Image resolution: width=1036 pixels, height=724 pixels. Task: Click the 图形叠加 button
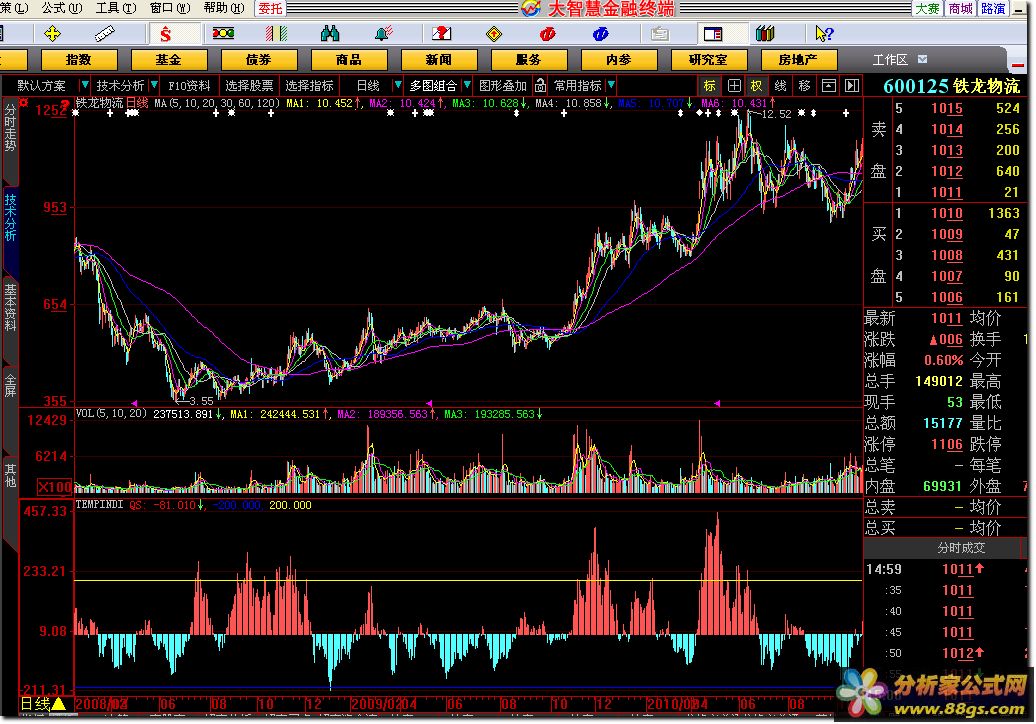(503, 85)
